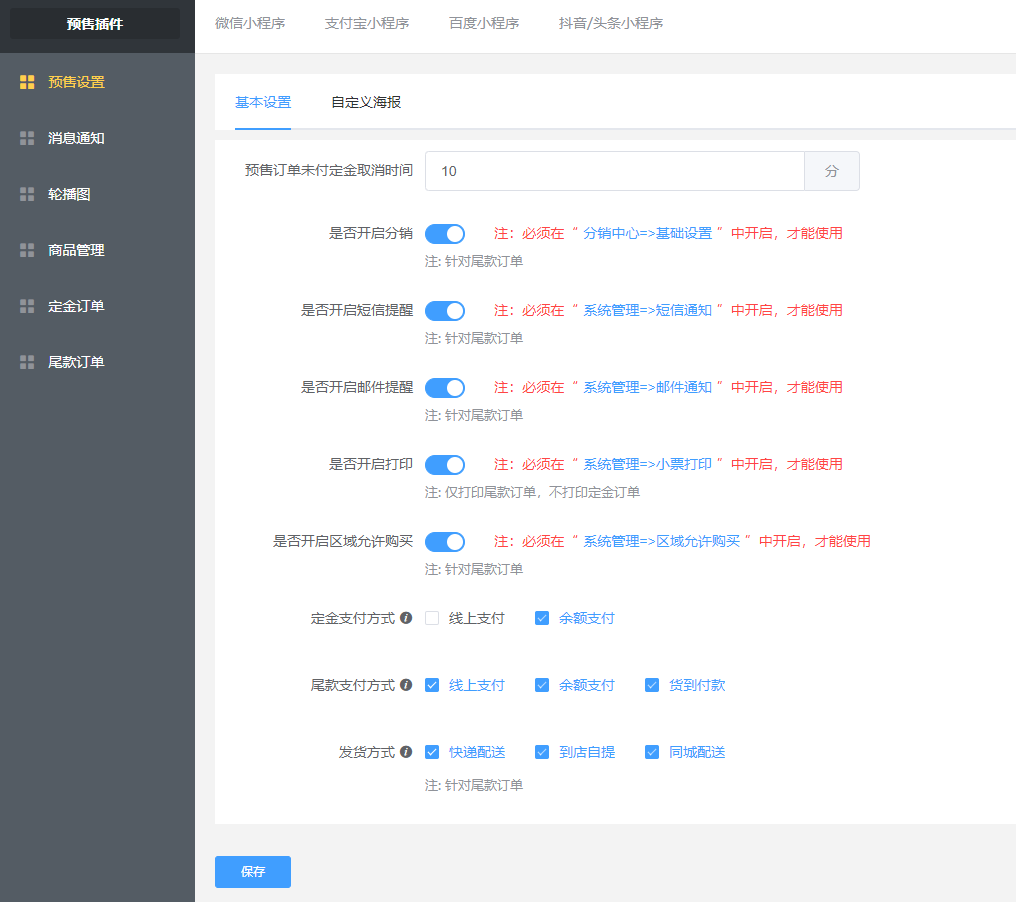Uncheck 货到付款 under 尾款支付方式
1016x902 pixels.
point(652,685)
